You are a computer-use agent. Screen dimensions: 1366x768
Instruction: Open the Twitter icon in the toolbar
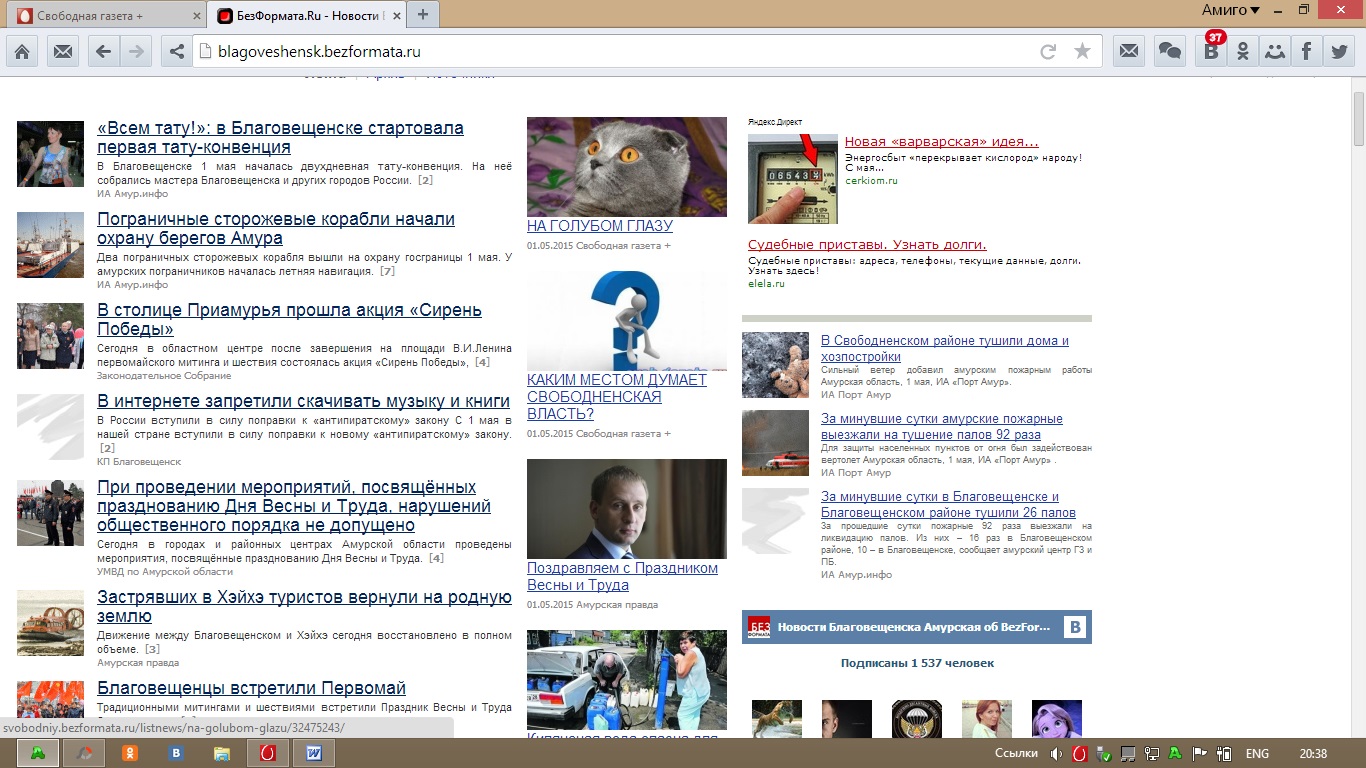point(1338,52)
